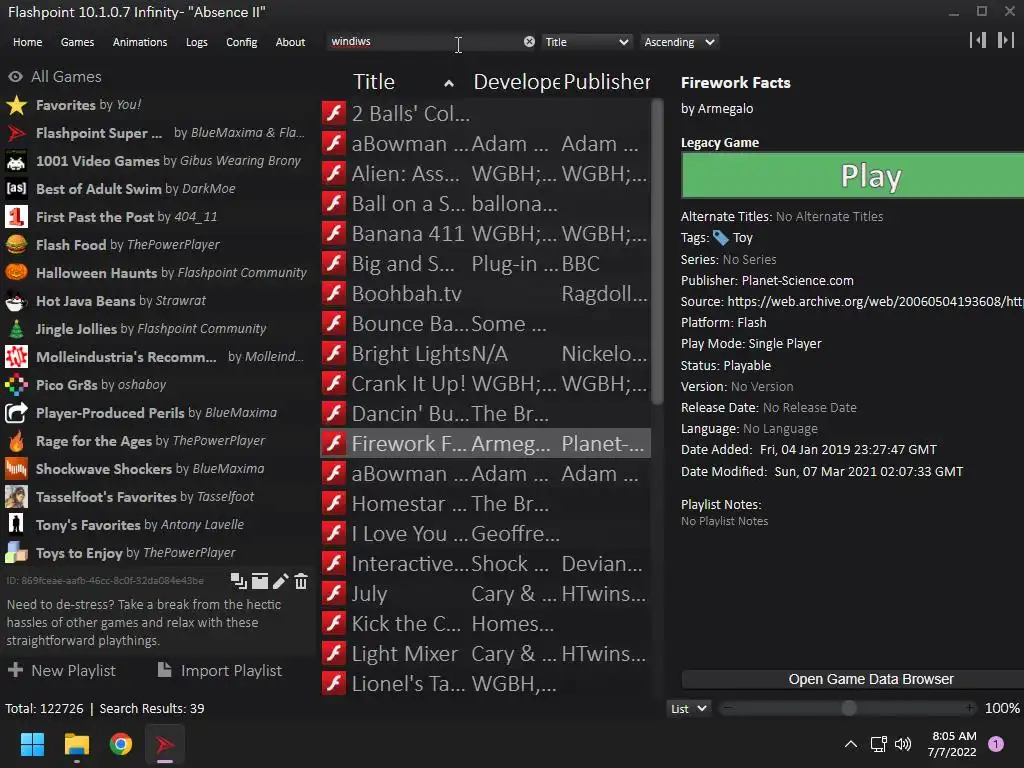Open the web.archive.org source link

pos(875,301)
